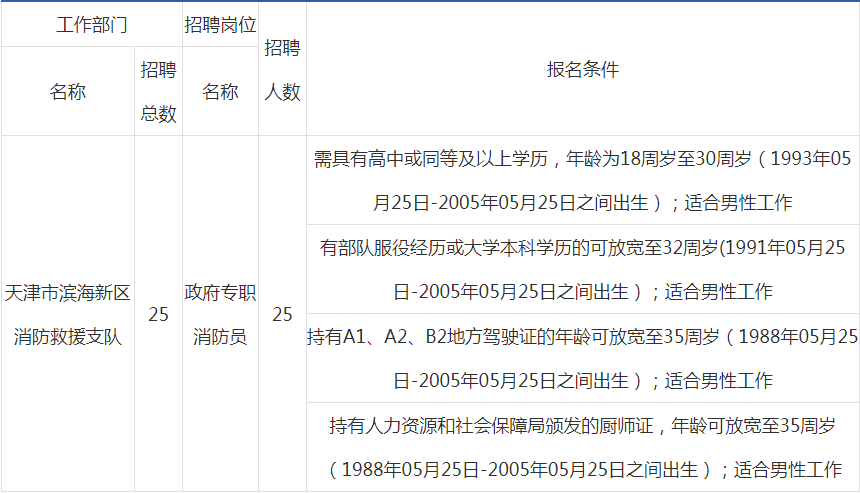Select the 政府专职消防员 cell
The width and height of the screenshot is (860, 493).
[x=220, y=314]
